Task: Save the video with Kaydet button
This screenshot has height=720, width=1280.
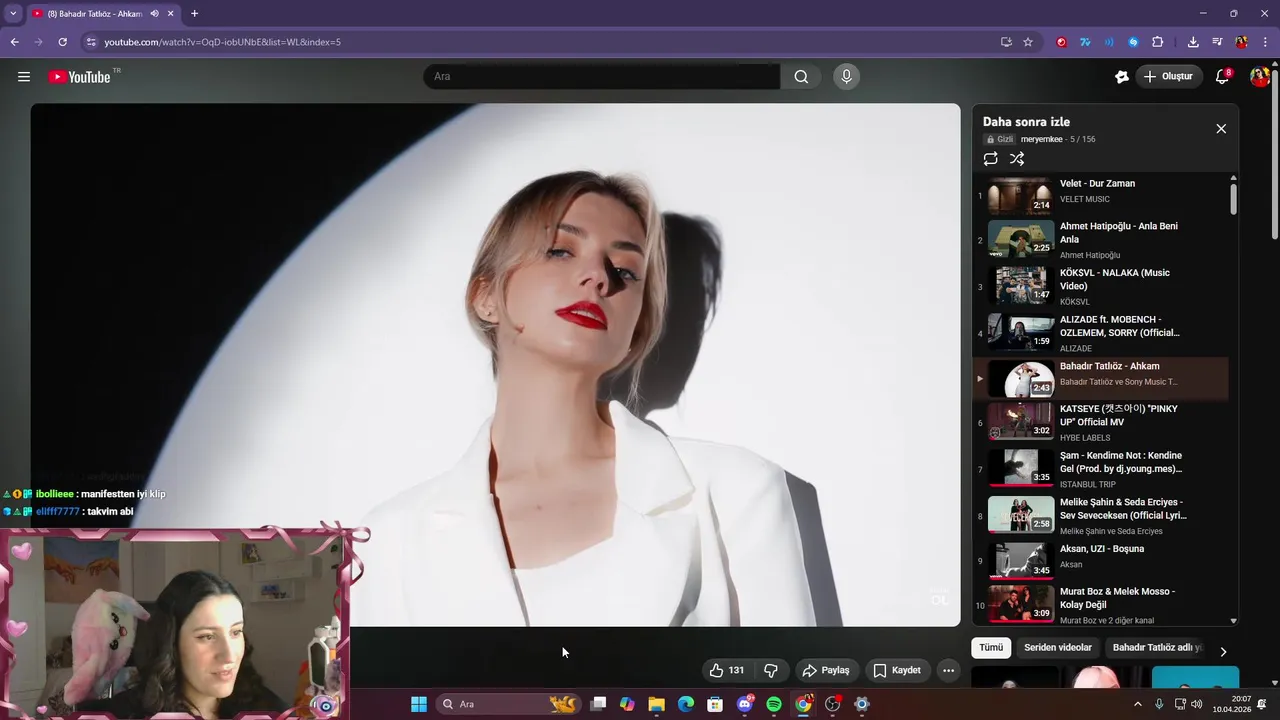Action: (x=897, y=670)
